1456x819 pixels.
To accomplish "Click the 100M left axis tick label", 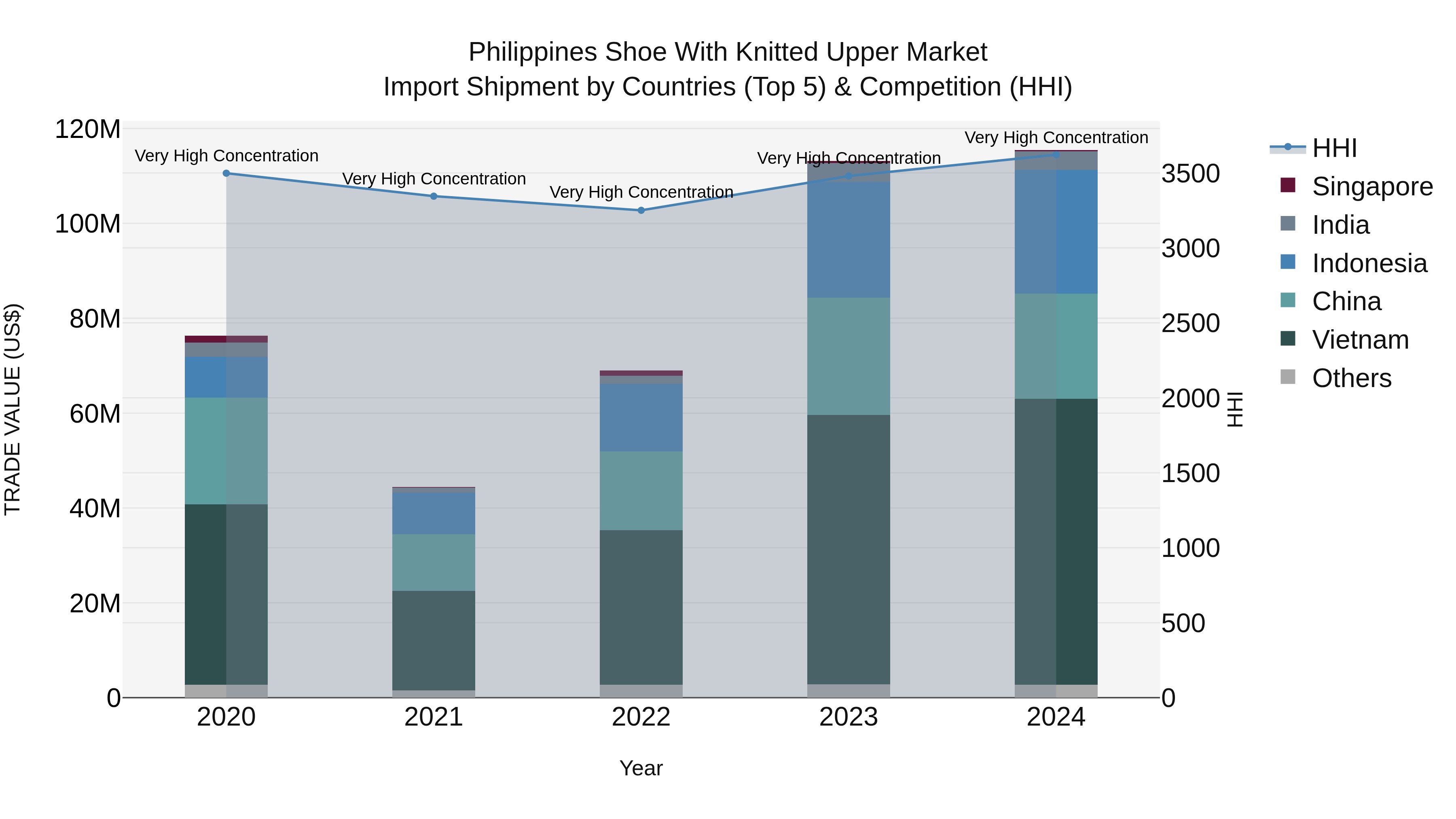I will [88, 224].
